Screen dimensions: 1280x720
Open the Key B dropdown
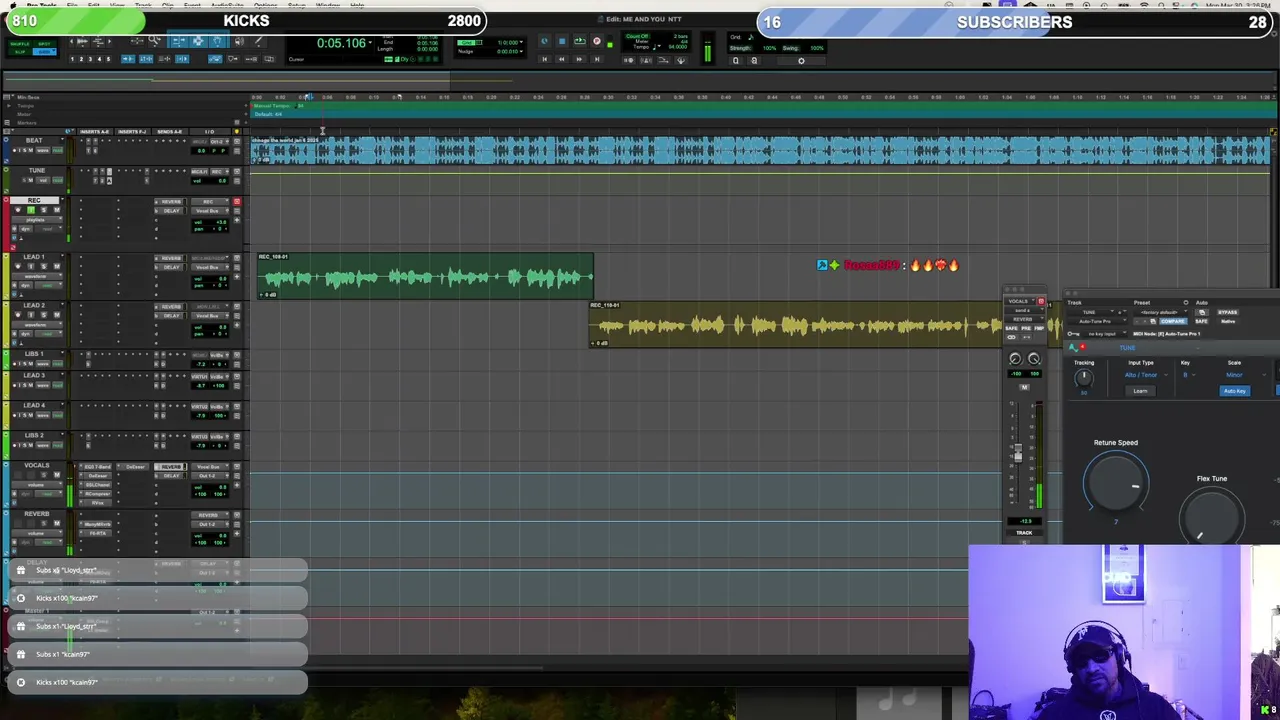pyautogui.click(x=1188, y=375)
